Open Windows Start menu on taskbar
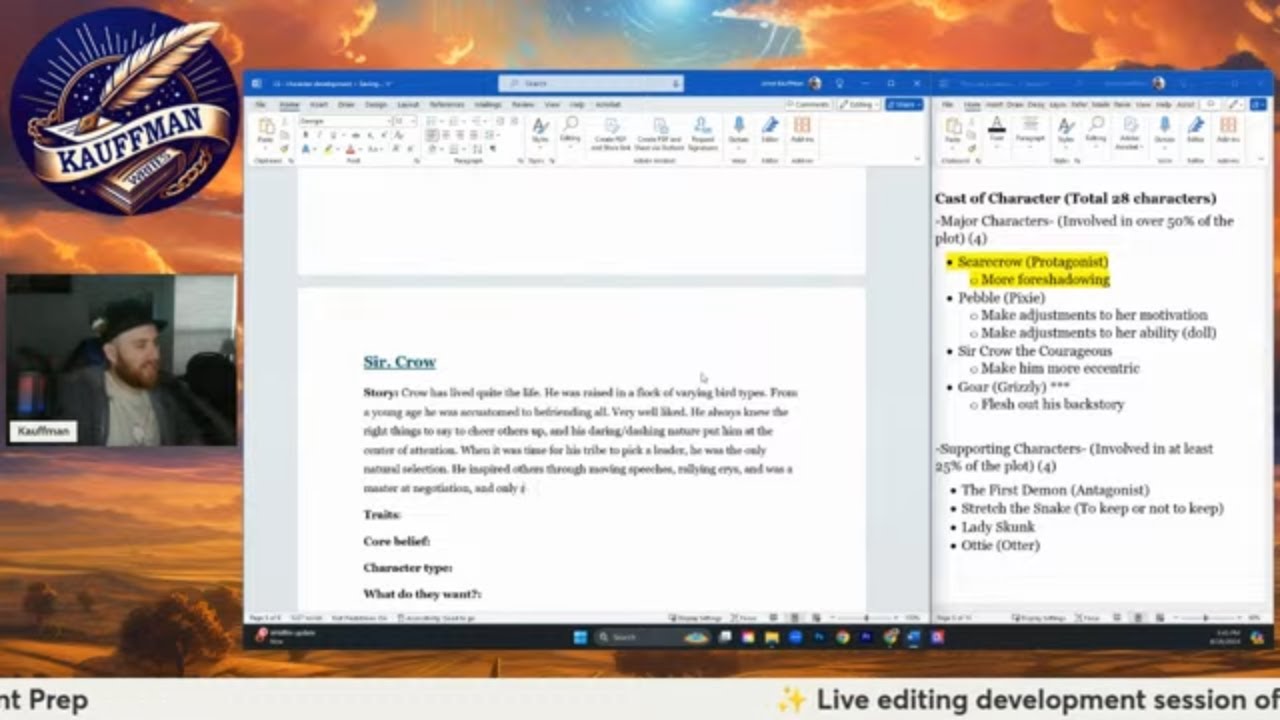The image size is (1280, 720). tap(580, 637)
